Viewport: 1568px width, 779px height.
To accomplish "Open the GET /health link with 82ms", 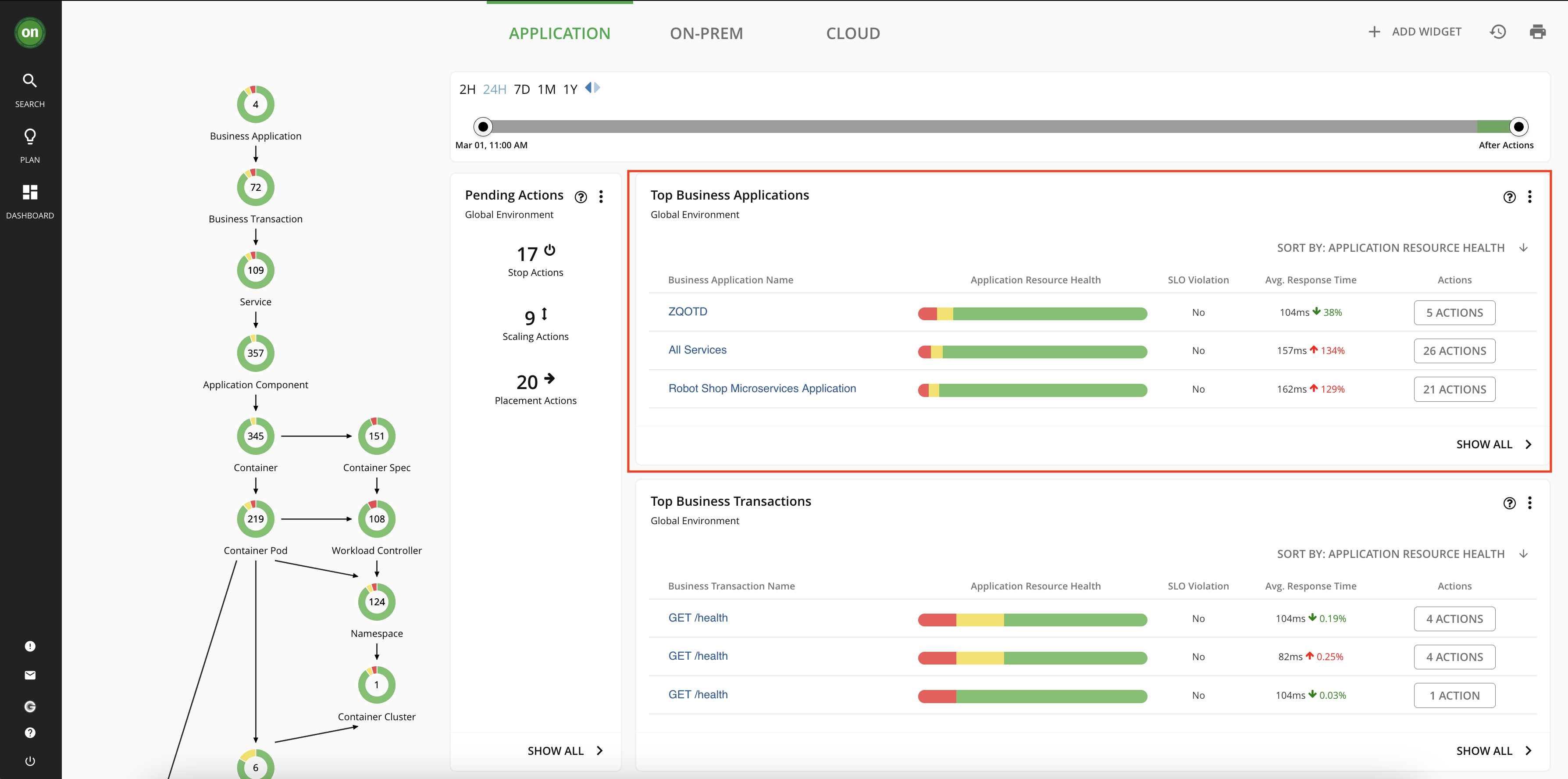I will pyautogui.click(x=698, y=656).
